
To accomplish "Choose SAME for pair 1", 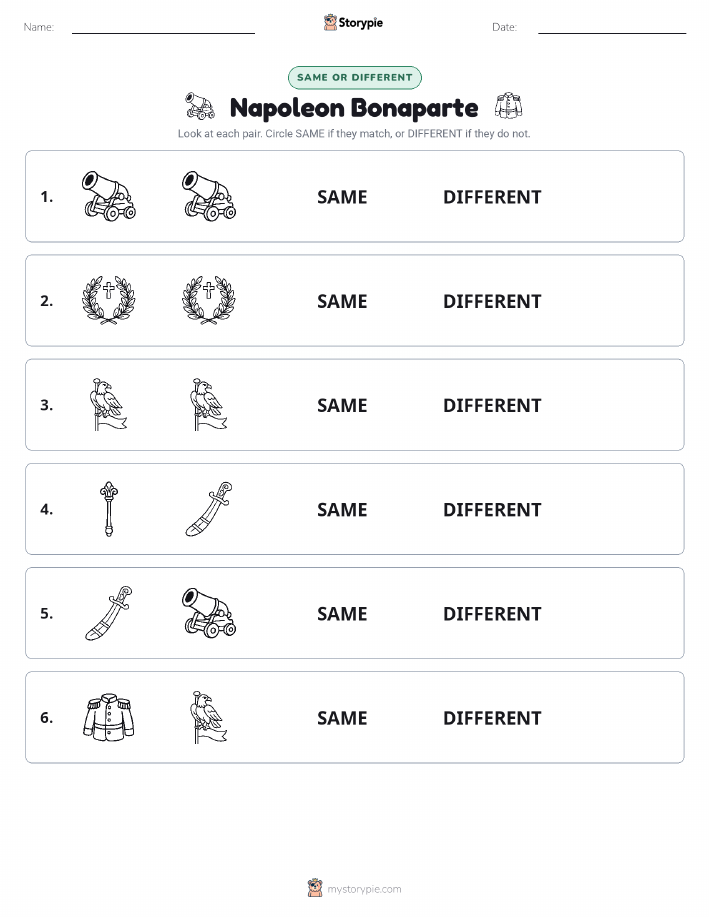I will pyautogui.click(x=342, y=197).
